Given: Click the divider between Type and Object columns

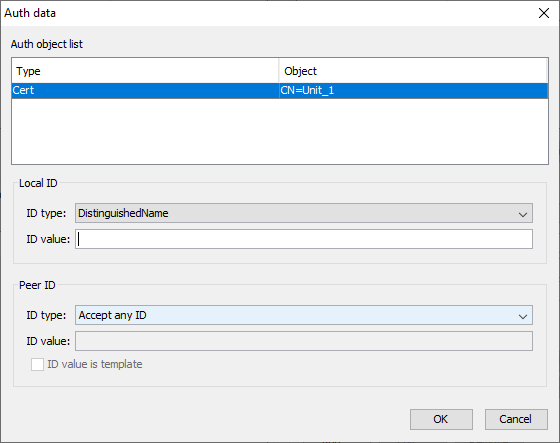Looking at the screenshot, I should click(279, 71).
